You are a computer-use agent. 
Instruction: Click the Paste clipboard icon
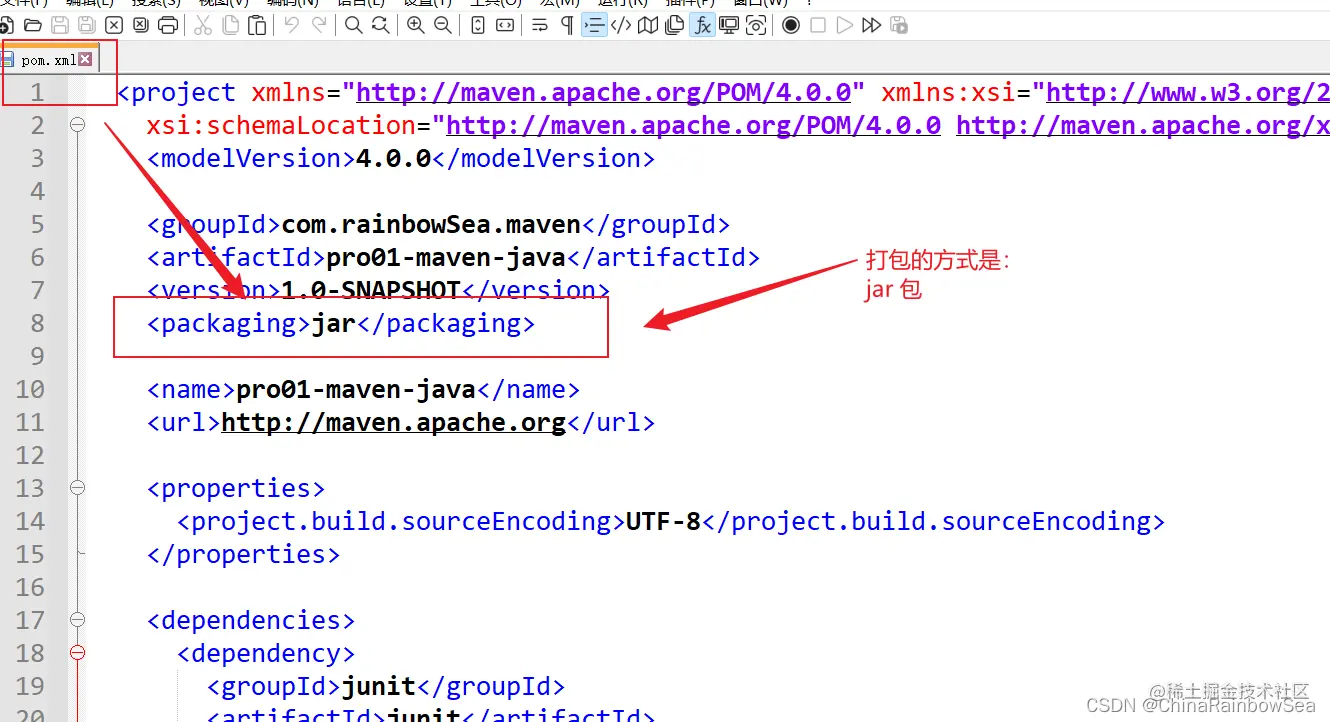(257, 25)
